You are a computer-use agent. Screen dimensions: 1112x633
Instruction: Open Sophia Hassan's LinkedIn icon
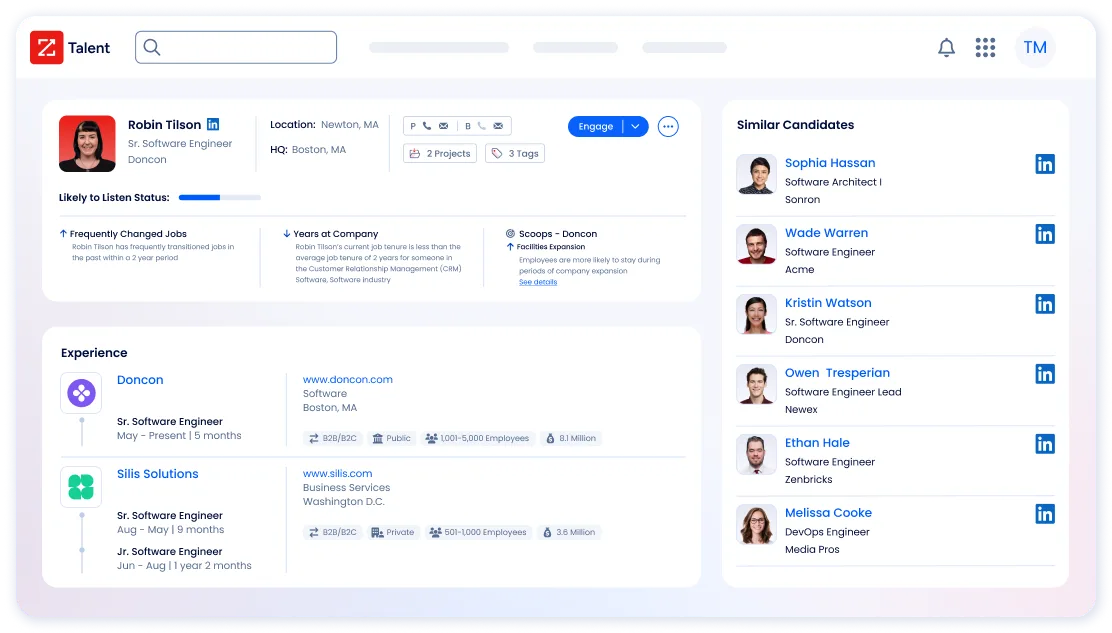[x=1045, y=164]
